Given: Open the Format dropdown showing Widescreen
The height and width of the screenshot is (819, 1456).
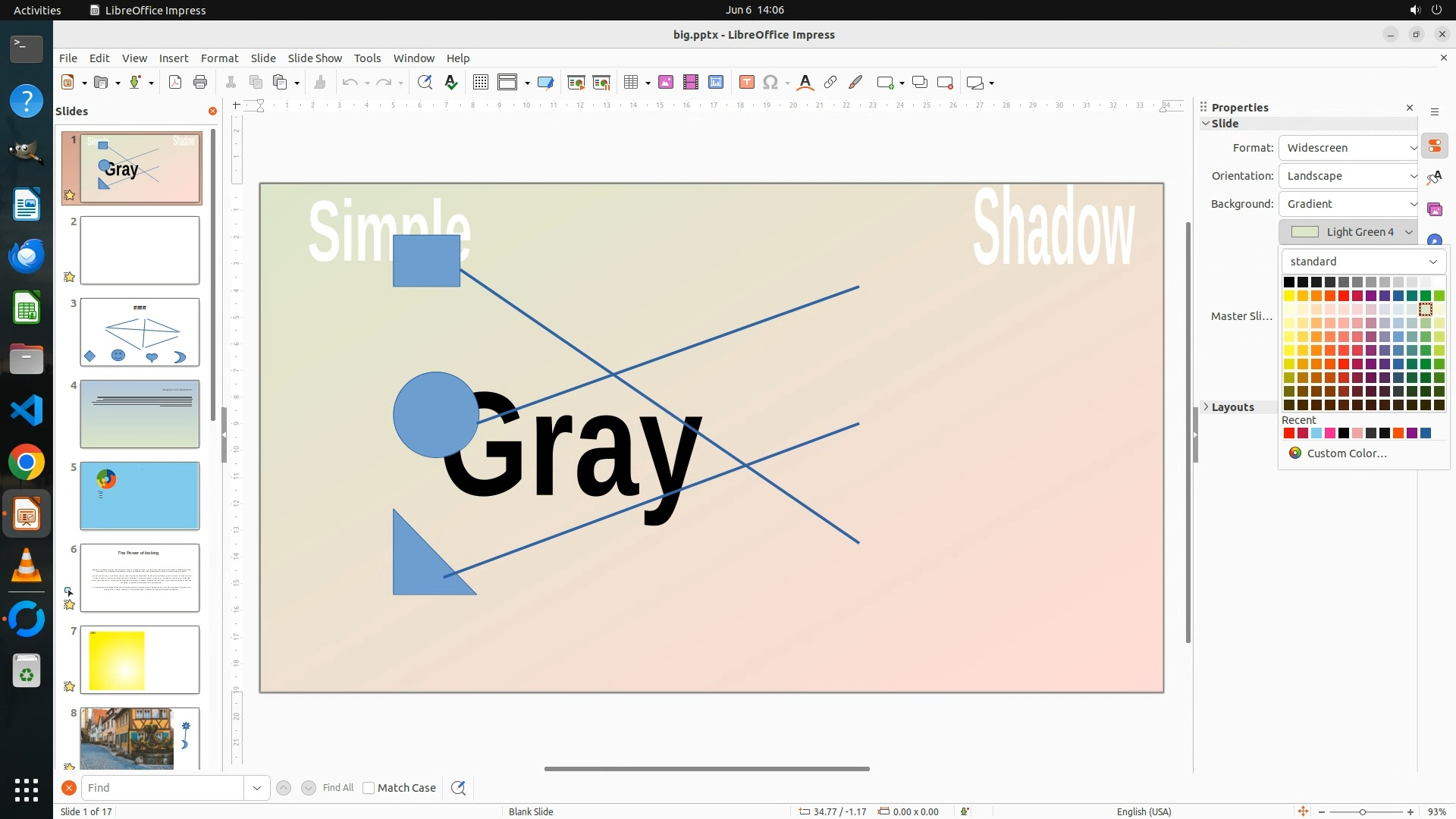Looking at the screenshot, I should (x=1350, y=148).
